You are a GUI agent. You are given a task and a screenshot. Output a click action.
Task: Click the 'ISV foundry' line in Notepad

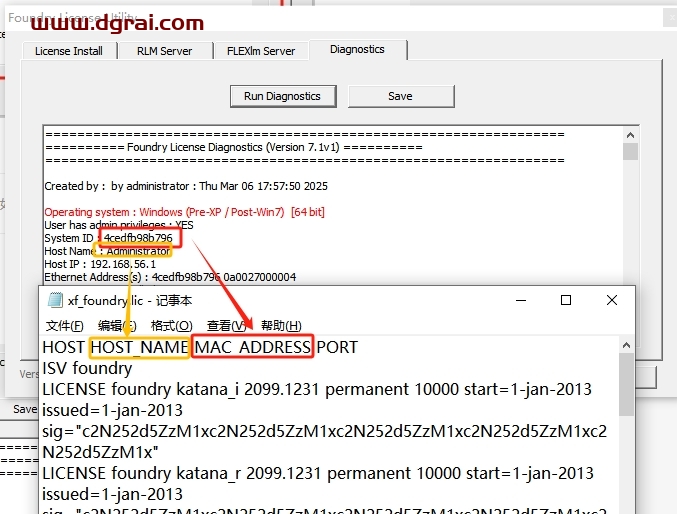[87, 368]
